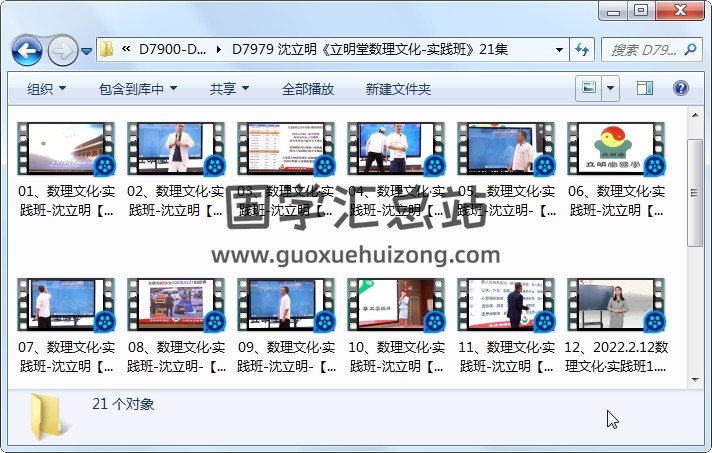Open the view options dropdown arrow
The image size is (712, 453).
(x=610, y=89)
